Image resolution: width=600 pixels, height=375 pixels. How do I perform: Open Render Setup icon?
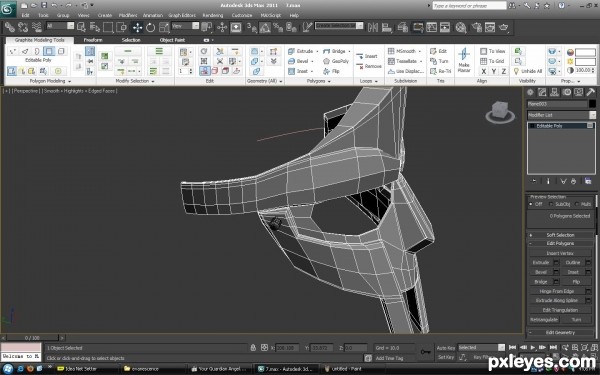point(476,27)
